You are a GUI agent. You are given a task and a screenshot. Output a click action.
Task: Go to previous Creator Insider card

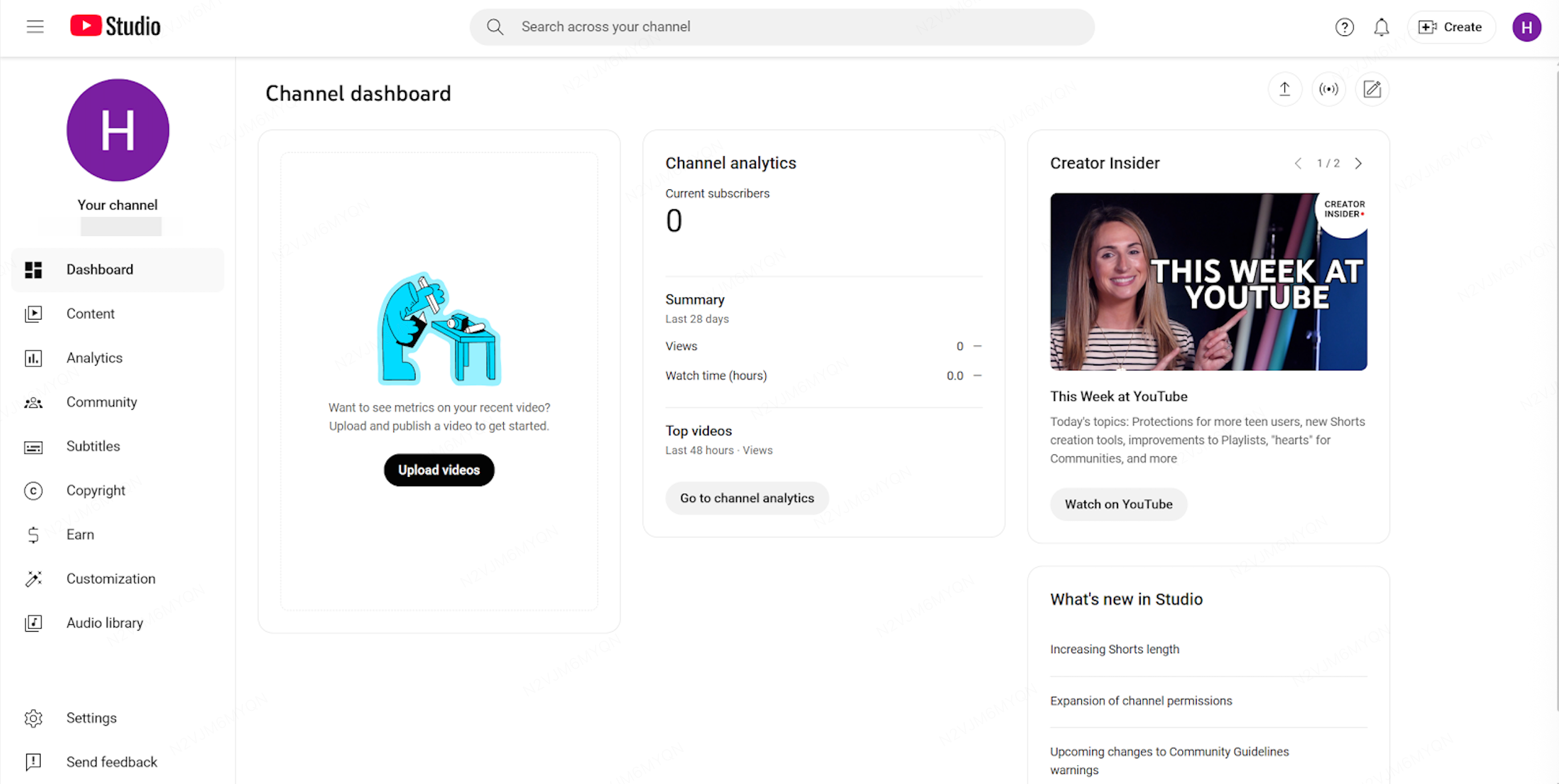click(1298, 163)
